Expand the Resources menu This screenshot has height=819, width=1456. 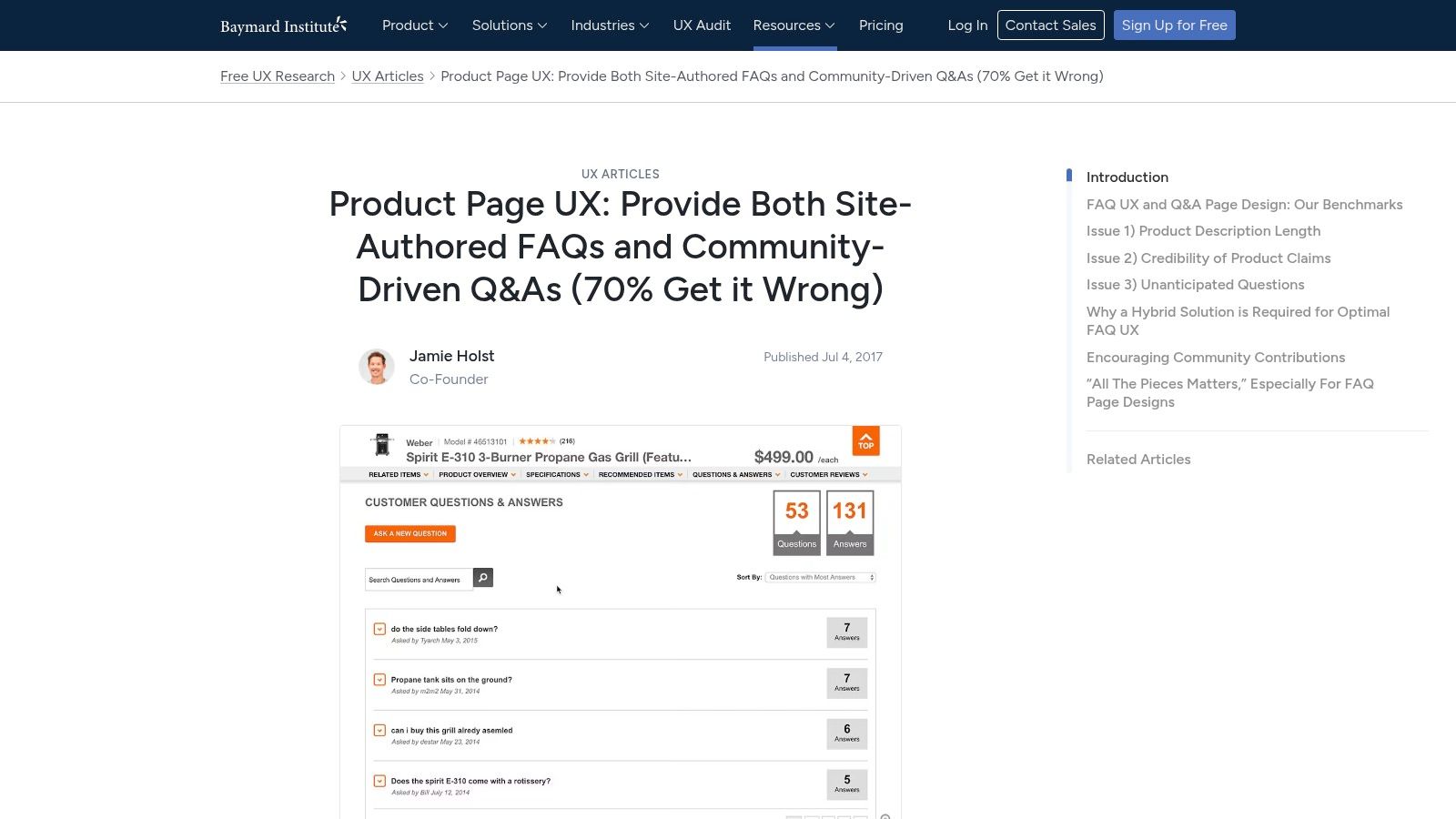tap(794, 25)
